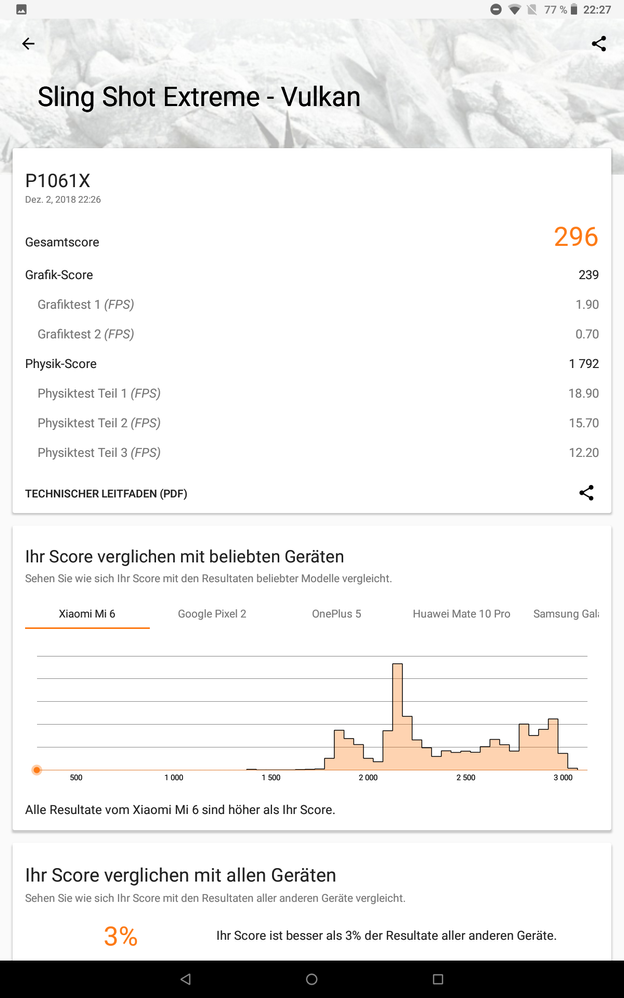Screen dimensions: 624x998
Task: Switch to the Google Pixel 2 tab
Action: tap(212, 614)
